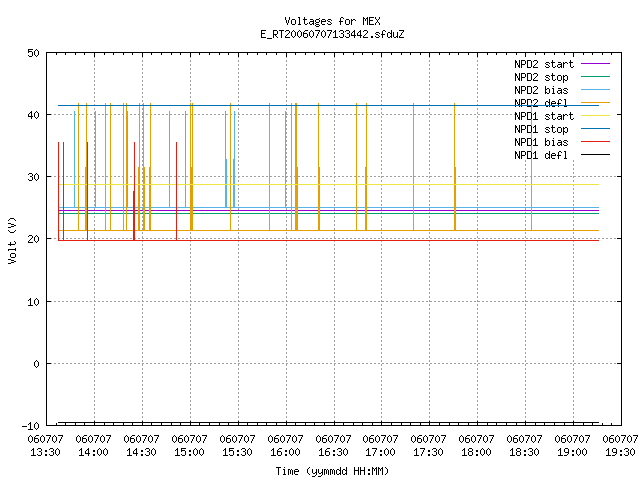The image size is (640, 480).
Task: Click the yellow NPD1 start legend line sample
Action: tap(595, 116)
